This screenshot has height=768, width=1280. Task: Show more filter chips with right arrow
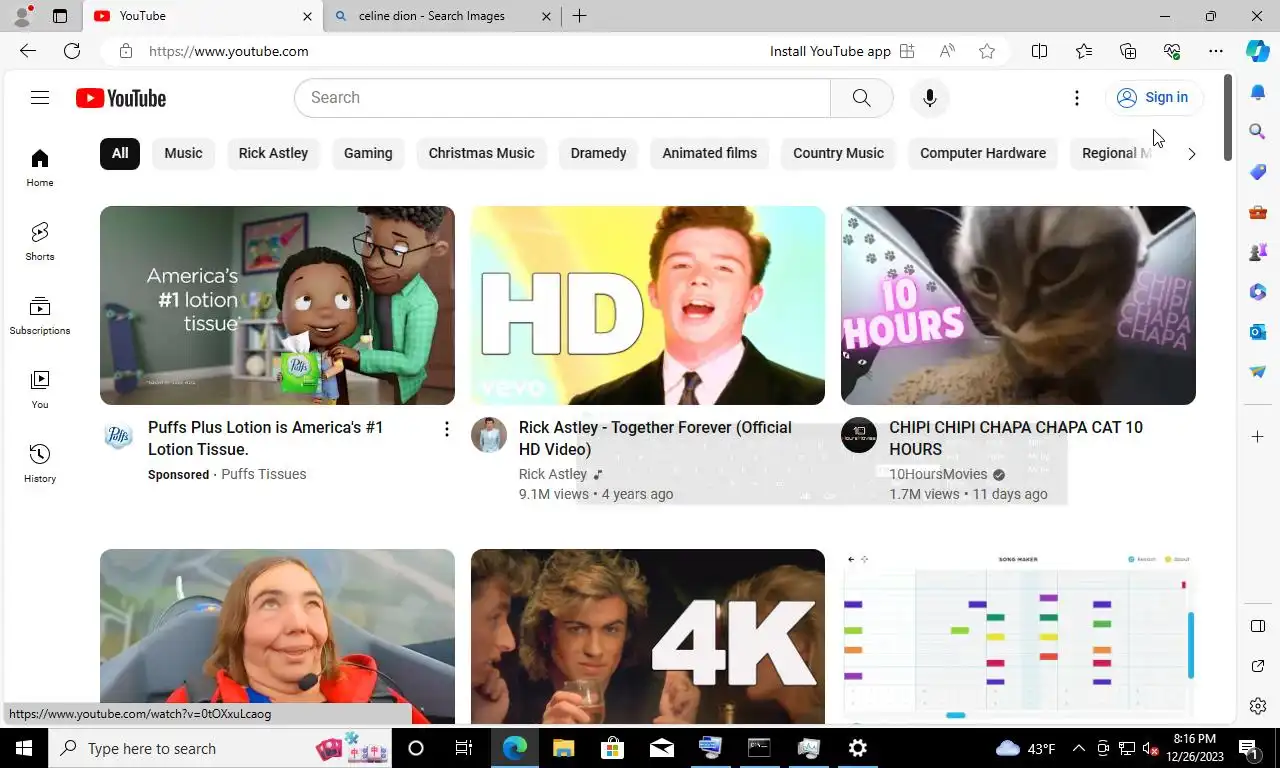click(x=1191, y=154)
